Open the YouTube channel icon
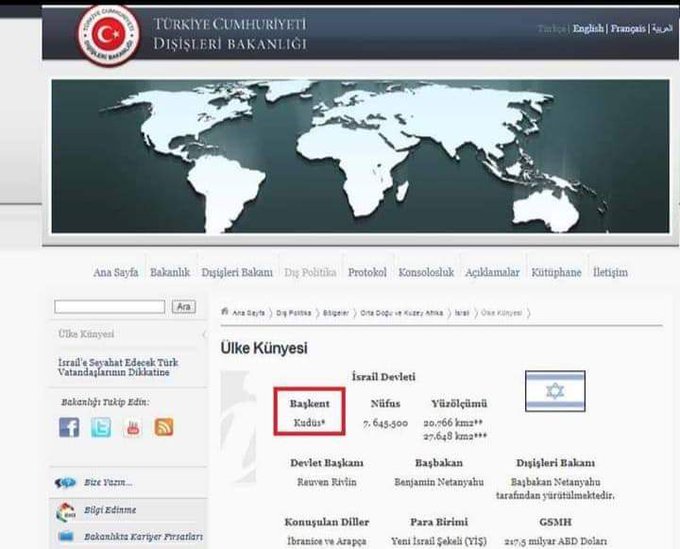680x549 pixels. (x=132, y=427)
